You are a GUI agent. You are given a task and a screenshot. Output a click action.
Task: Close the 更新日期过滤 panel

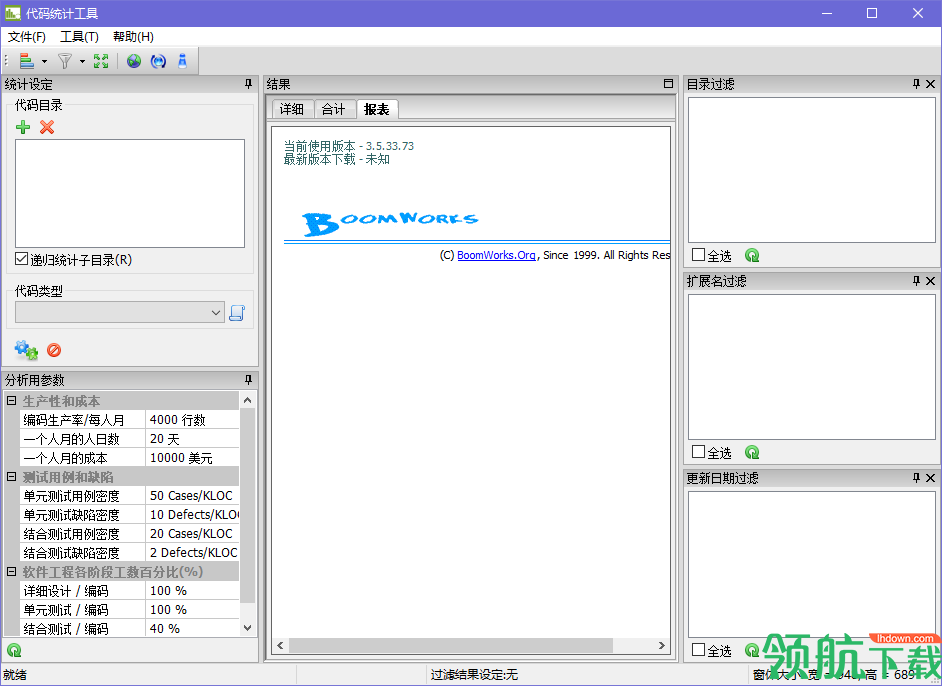pos(931,478)
